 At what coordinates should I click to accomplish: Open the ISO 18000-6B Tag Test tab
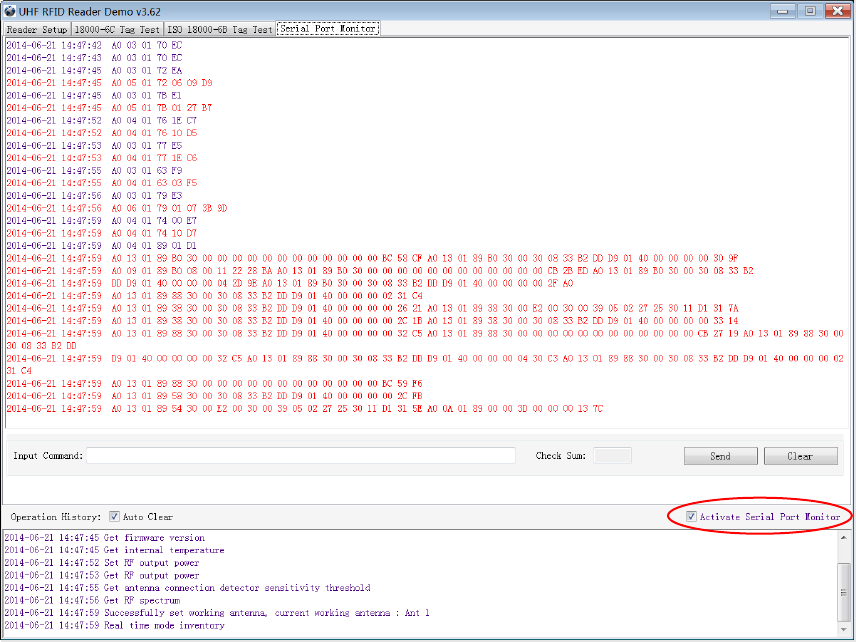coord(219,29)
